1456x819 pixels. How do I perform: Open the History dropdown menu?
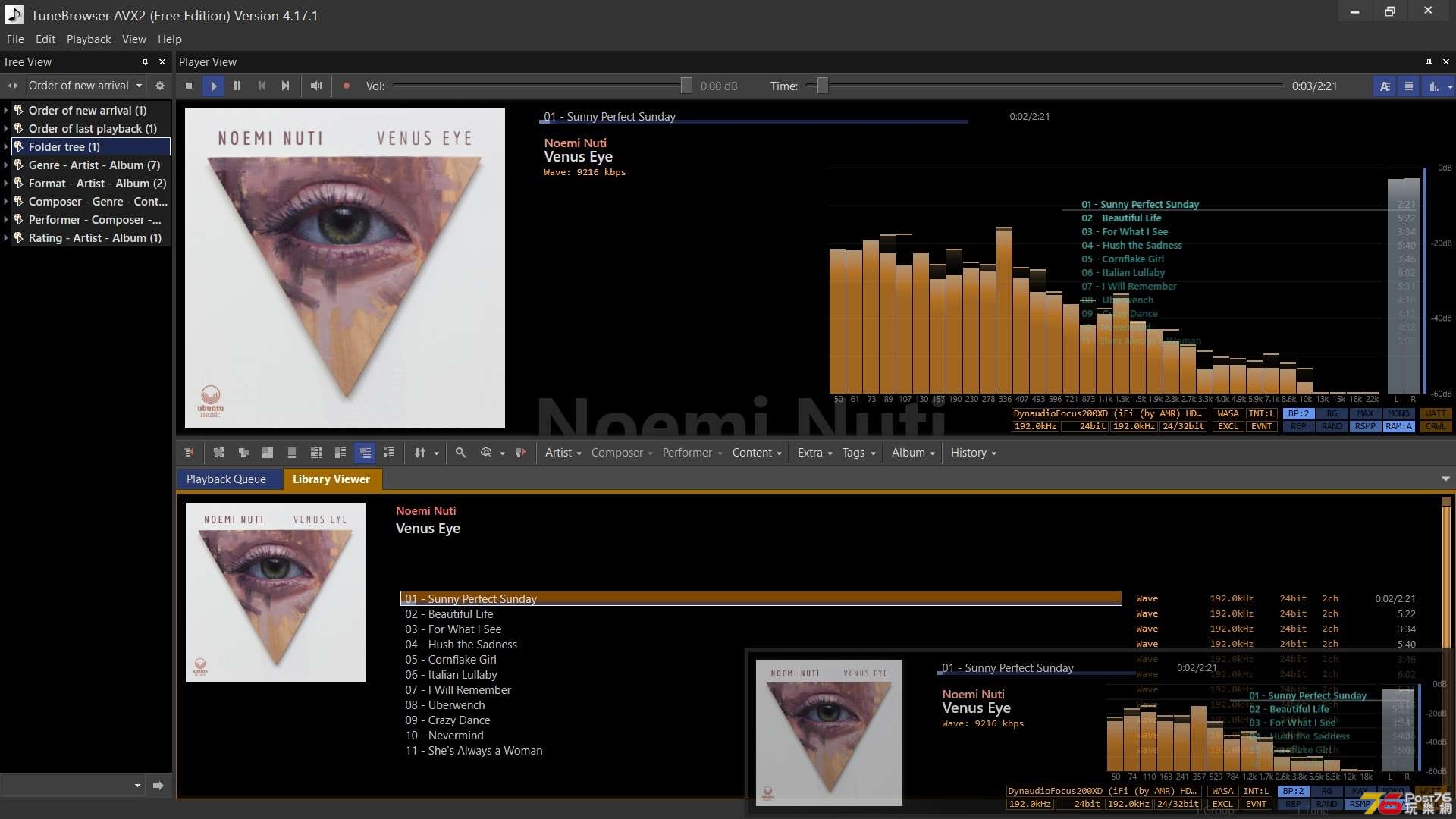pyautogui.click(x=973, y=453)
